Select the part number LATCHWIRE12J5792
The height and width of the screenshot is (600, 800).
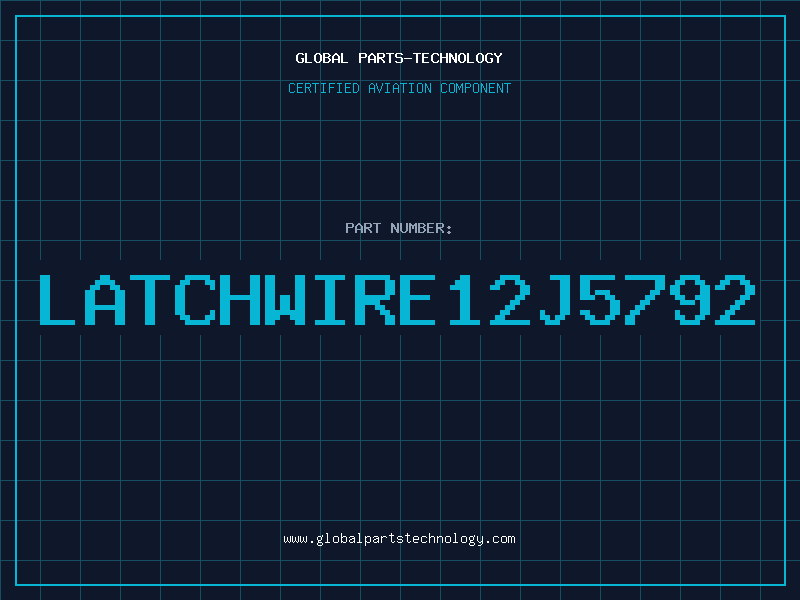point(397,299)
